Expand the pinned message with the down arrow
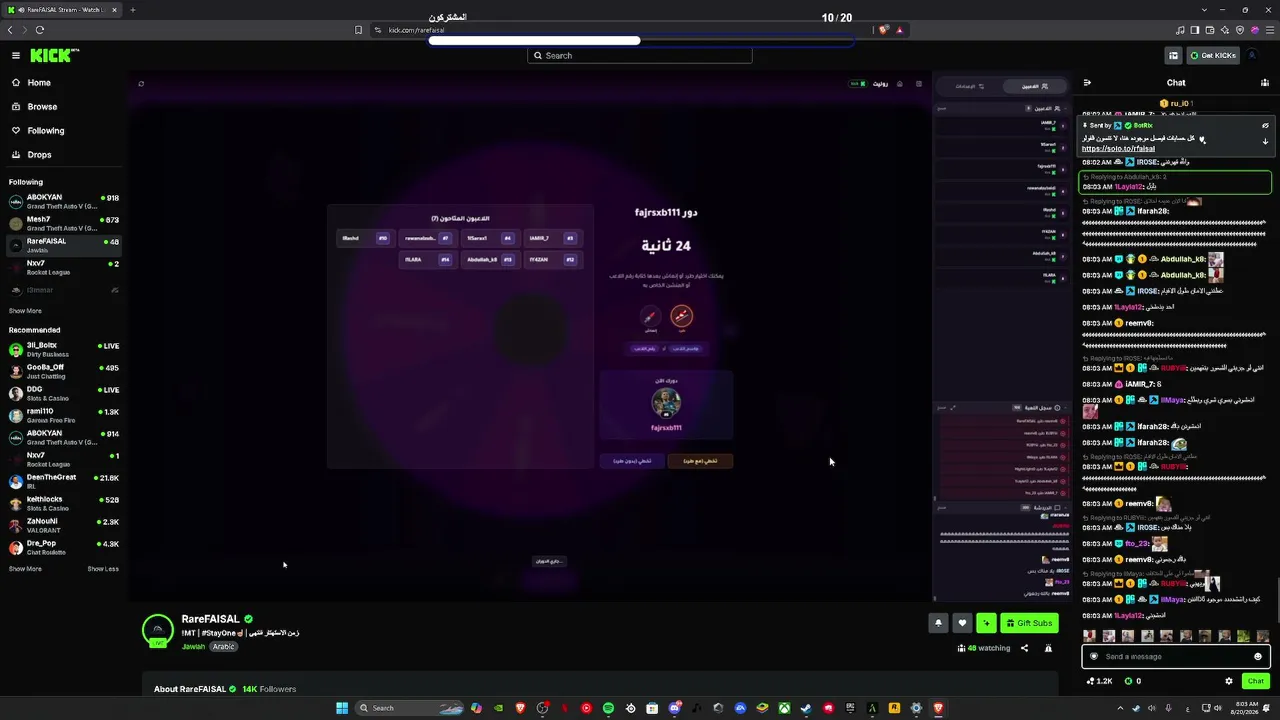1280x720 pixels. (1265, 142)
